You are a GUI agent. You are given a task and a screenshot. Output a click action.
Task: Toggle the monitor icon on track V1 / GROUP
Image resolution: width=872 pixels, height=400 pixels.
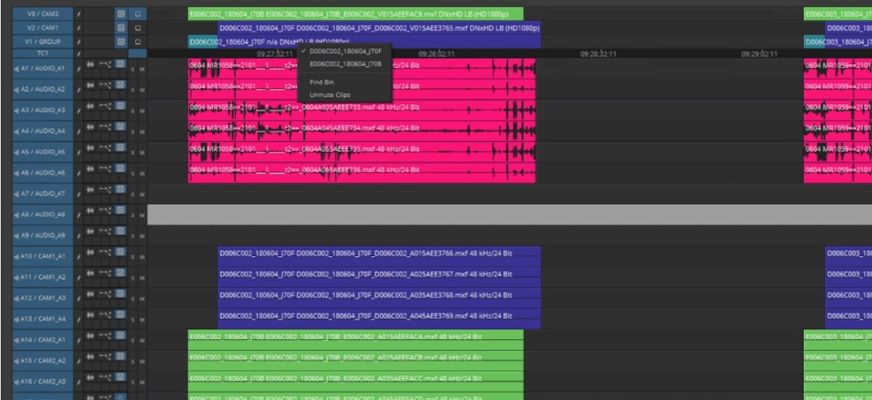coord(137,41)
